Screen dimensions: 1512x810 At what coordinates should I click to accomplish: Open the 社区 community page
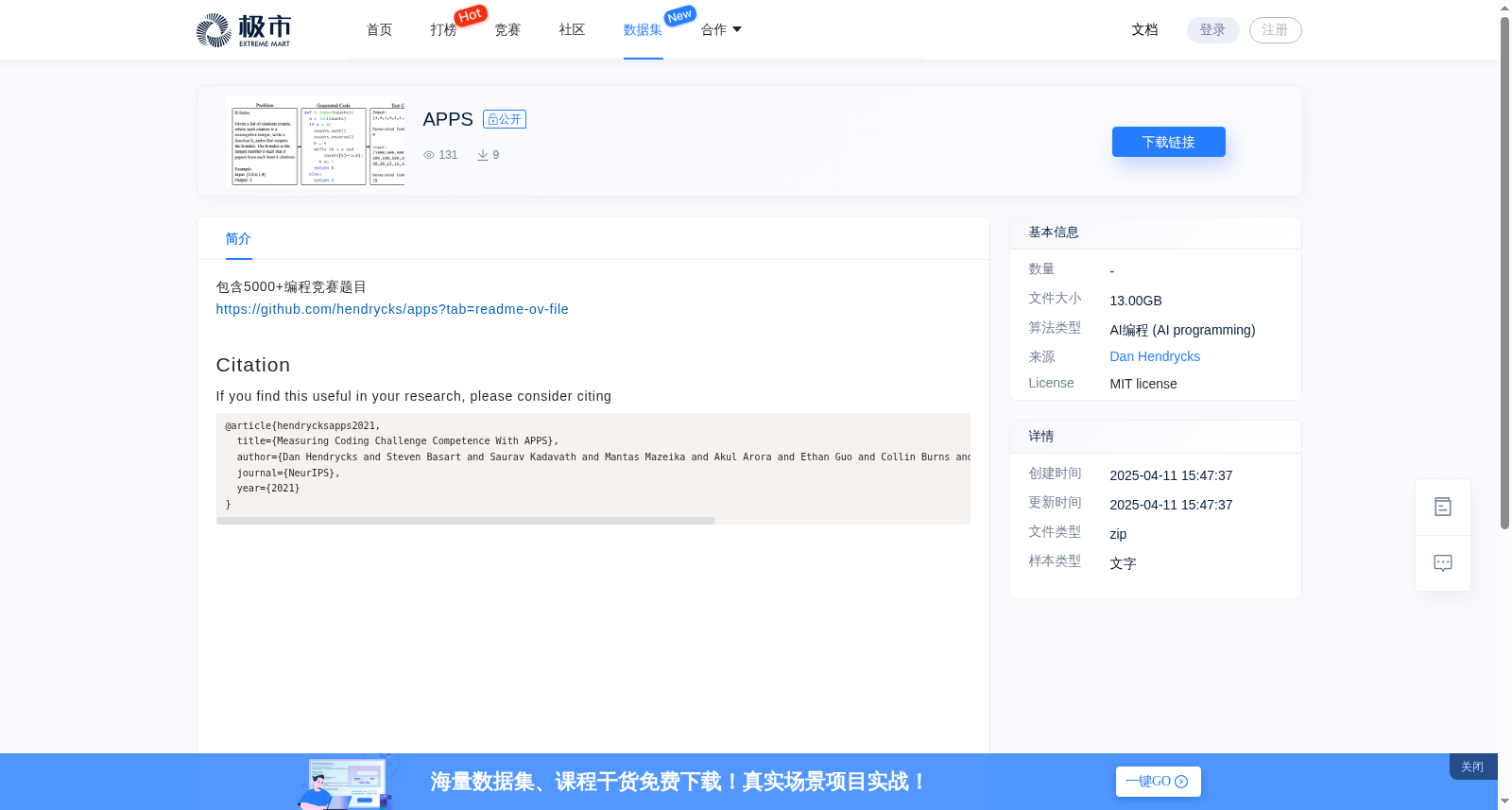point(572,30)
